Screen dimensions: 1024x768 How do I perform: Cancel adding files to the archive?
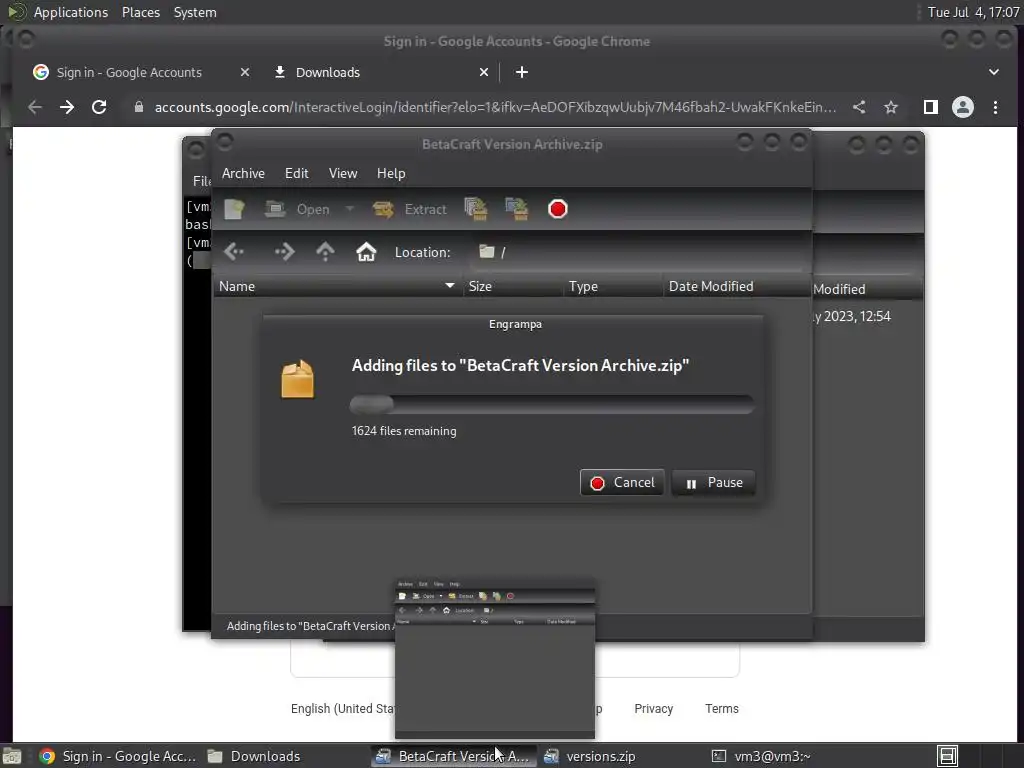[x=622, y=483]
